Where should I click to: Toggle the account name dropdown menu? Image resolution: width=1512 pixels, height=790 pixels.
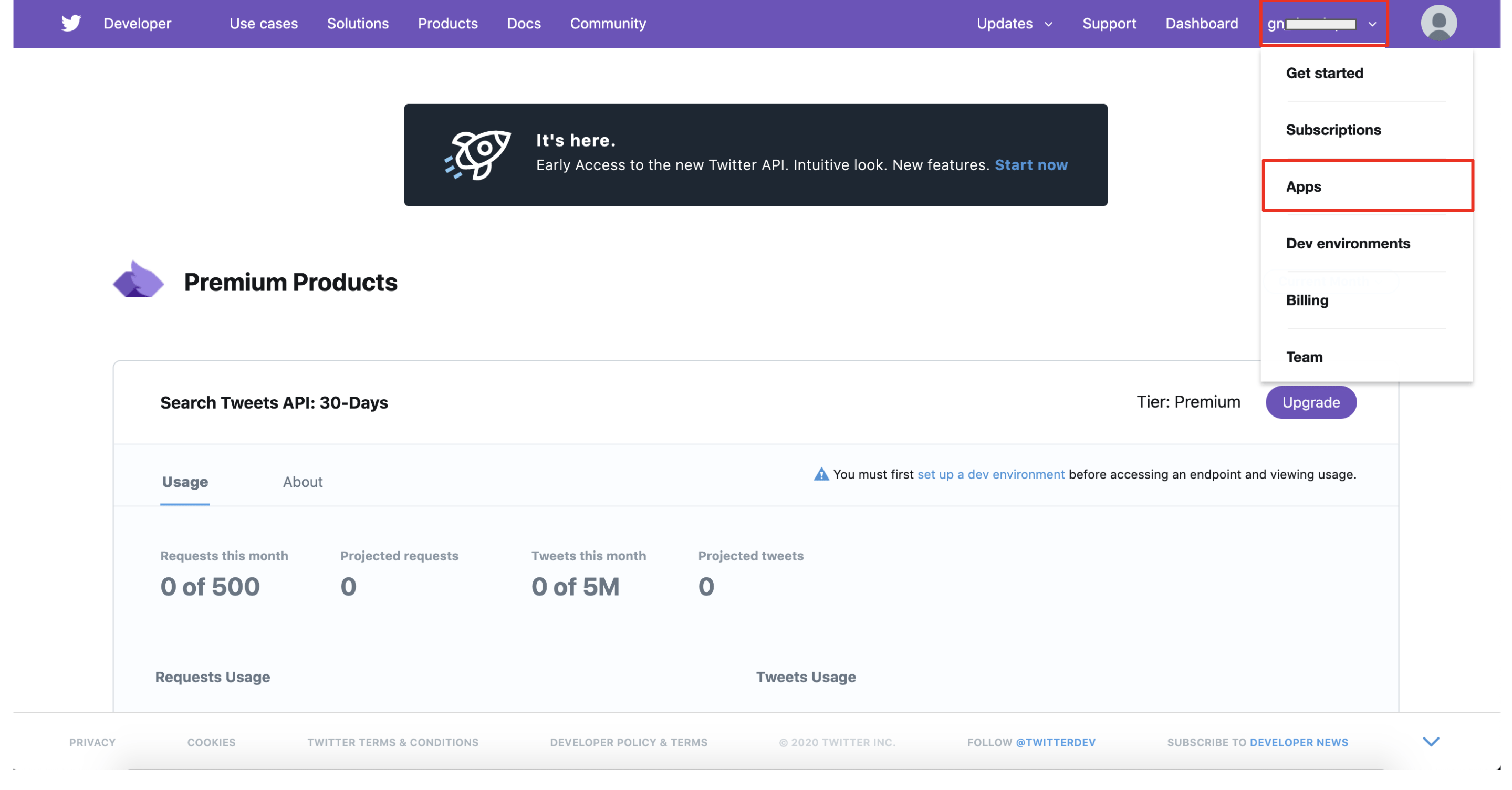[x=1322, y=24]
